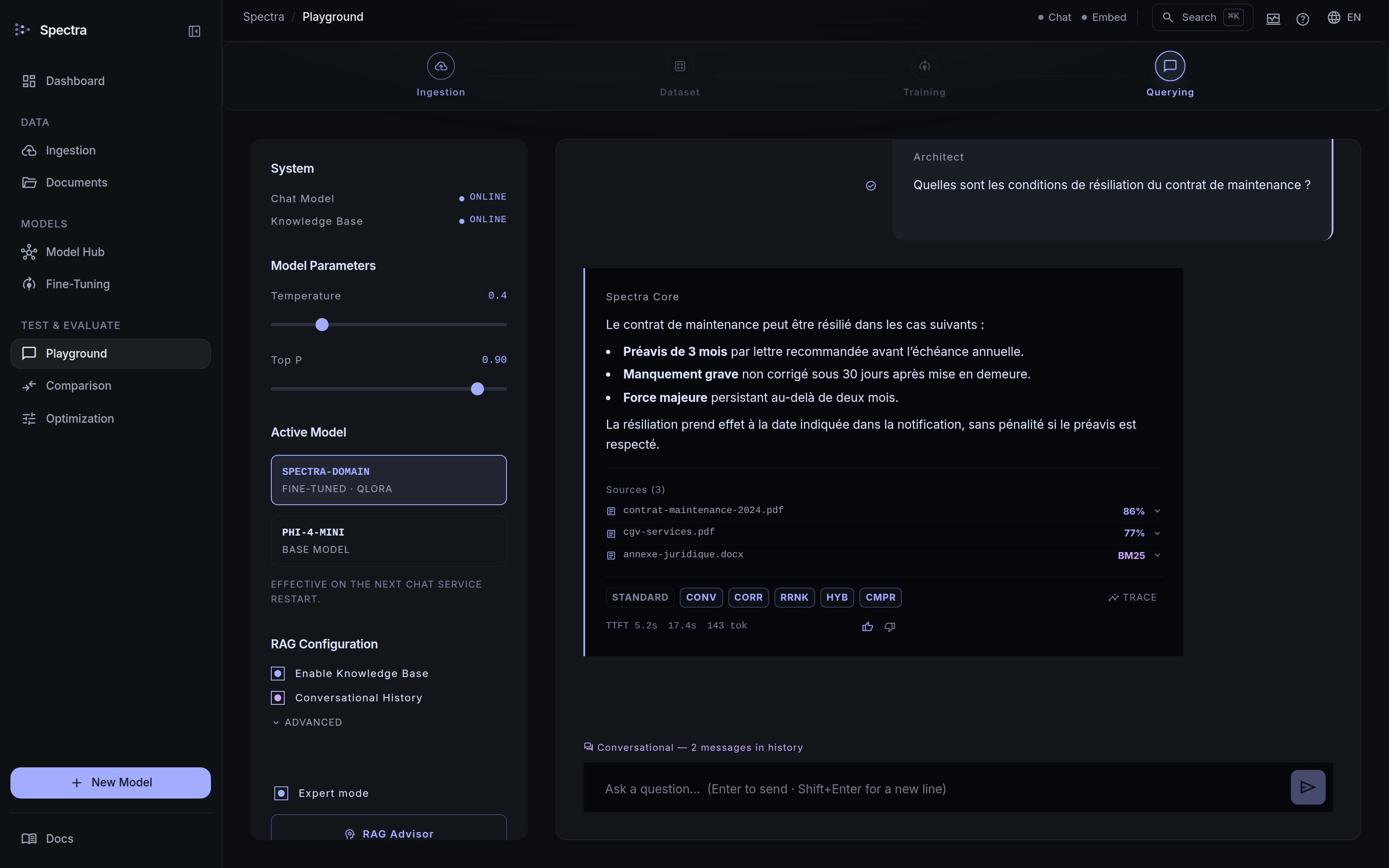
Task: Open the Comparison page
Action: (110, 386)
